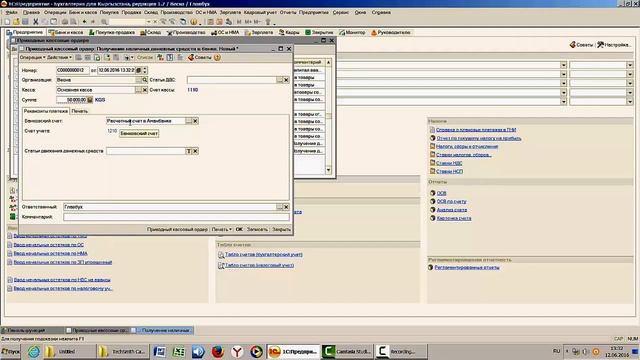Open the Карточка счета link
This screenshot has height=360, width=640.
(454, 218)
